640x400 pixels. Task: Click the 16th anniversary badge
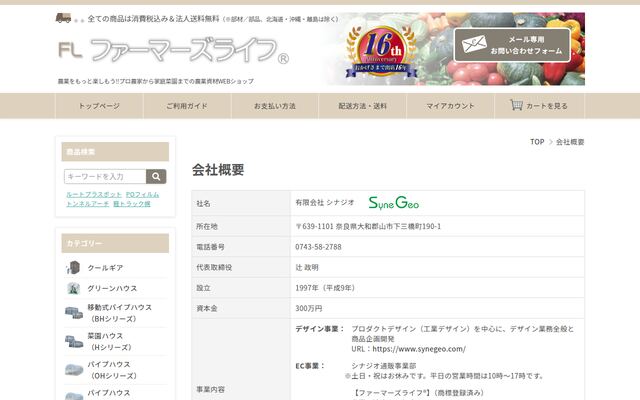382,52
